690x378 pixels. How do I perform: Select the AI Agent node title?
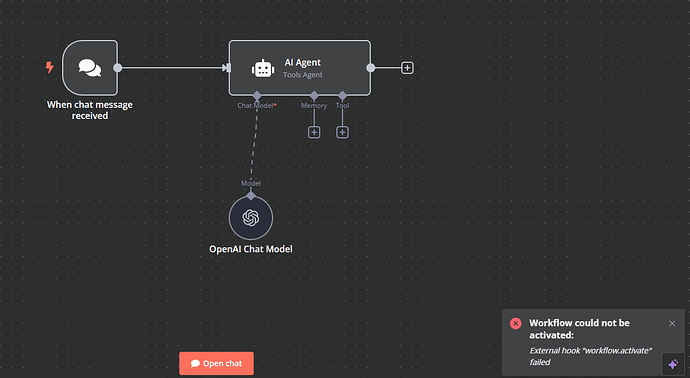pos(302,62)
